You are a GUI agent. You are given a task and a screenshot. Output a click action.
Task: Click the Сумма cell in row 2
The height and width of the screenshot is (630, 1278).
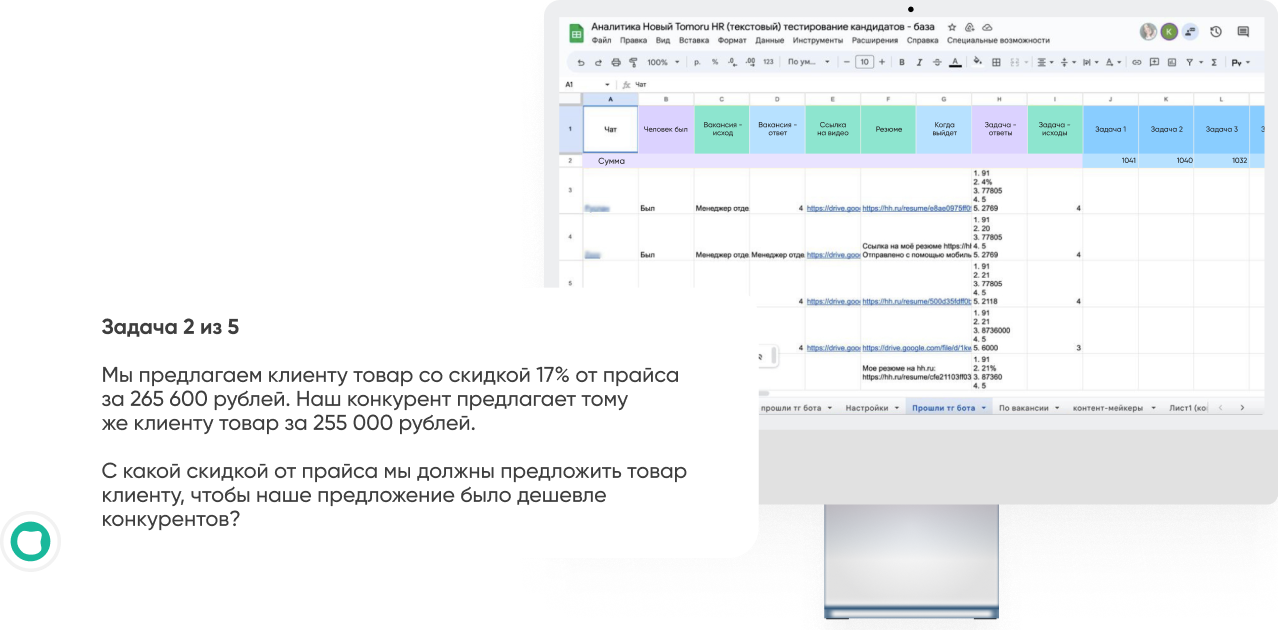[x=611, y=160]
